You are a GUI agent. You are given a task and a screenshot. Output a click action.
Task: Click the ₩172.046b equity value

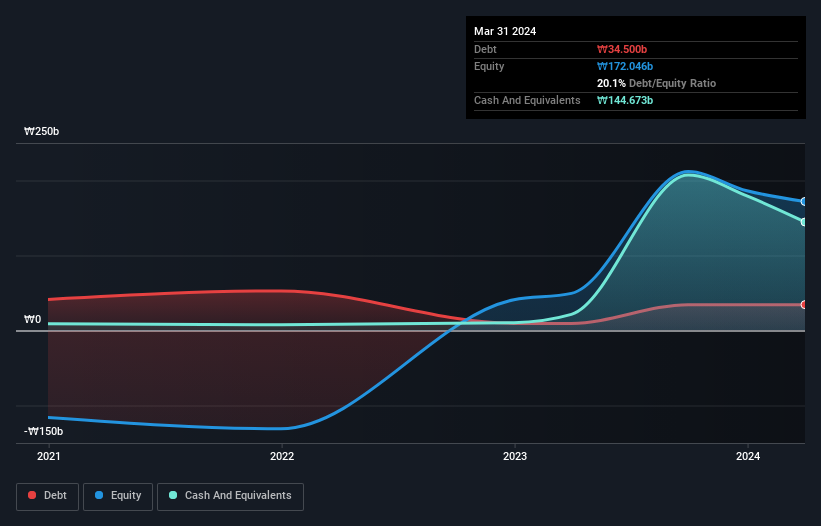point(625,66)
